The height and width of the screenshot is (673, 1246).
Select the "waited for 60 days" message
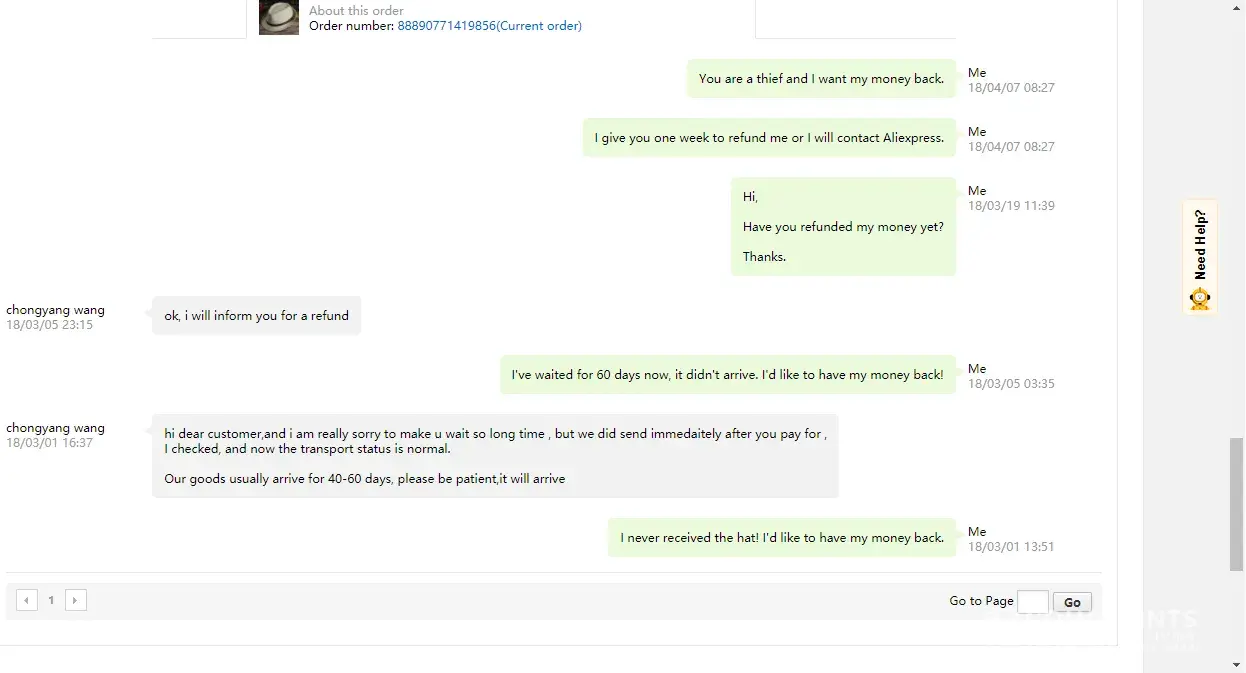click(x=727, y=375)
